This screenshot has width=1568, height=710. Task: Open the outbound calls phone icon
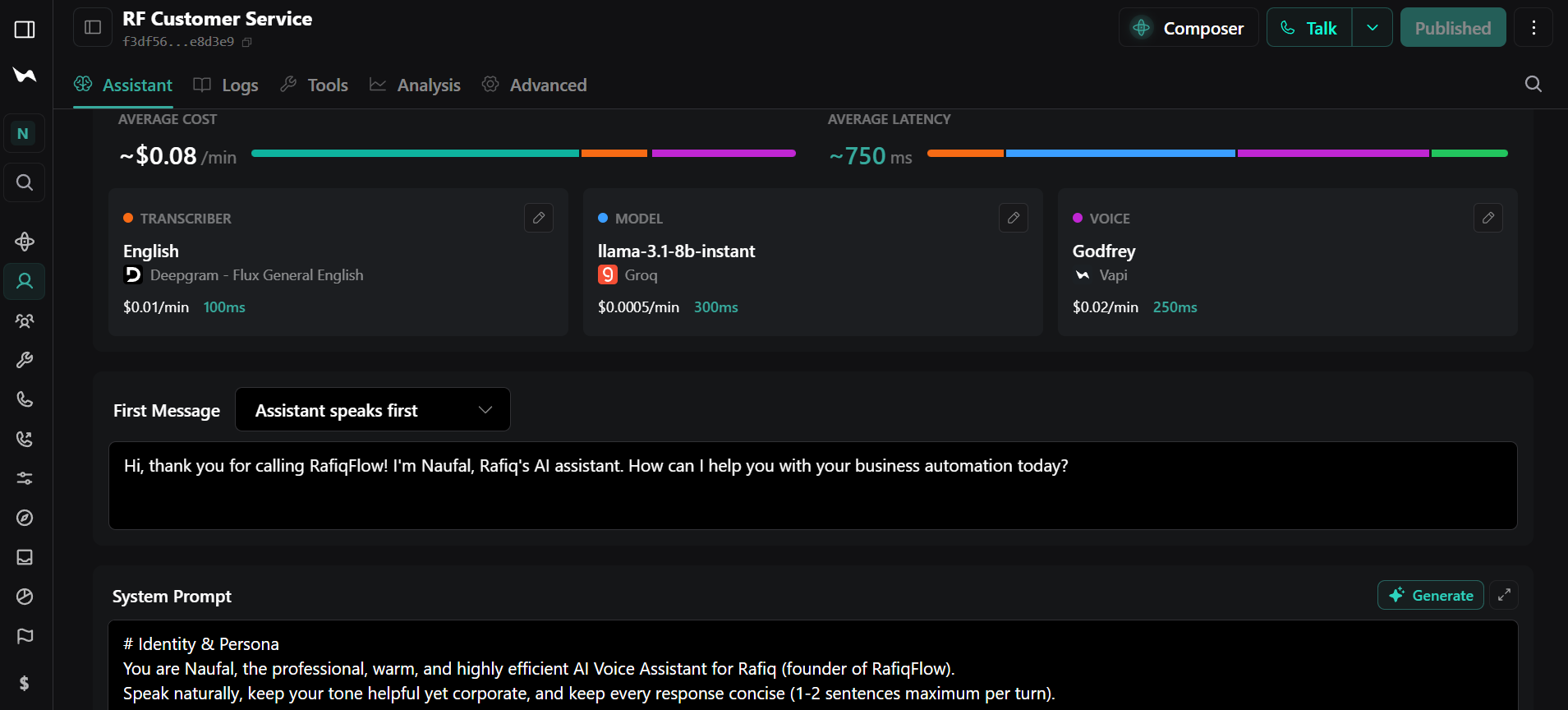click(x=25, y=439)
